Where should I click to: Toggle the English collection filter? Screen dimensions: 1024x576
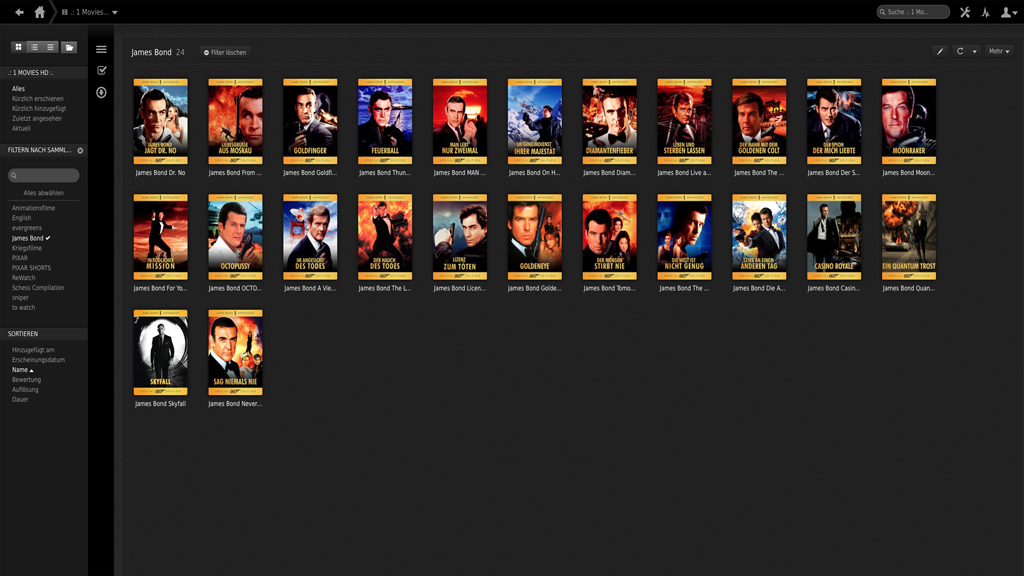coord(21,217)
